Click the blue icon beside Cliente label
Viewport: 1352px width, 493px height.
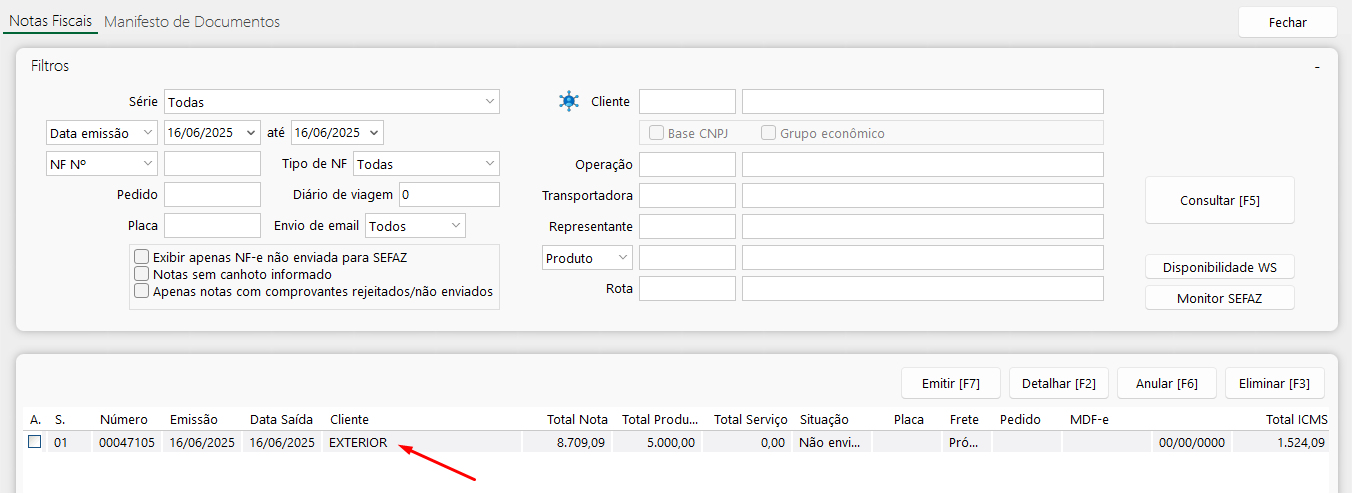coord(569,101)
